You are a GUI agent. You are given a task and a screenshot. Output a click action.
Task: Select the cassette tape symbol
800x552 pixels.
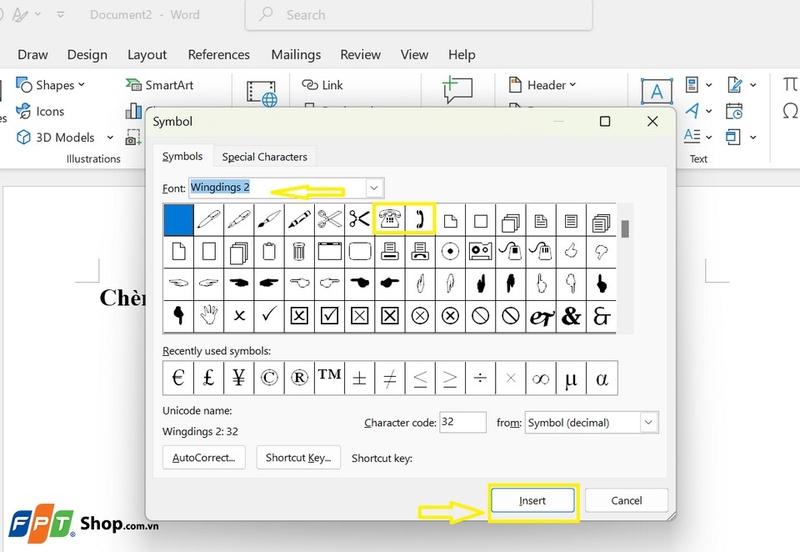480,252
